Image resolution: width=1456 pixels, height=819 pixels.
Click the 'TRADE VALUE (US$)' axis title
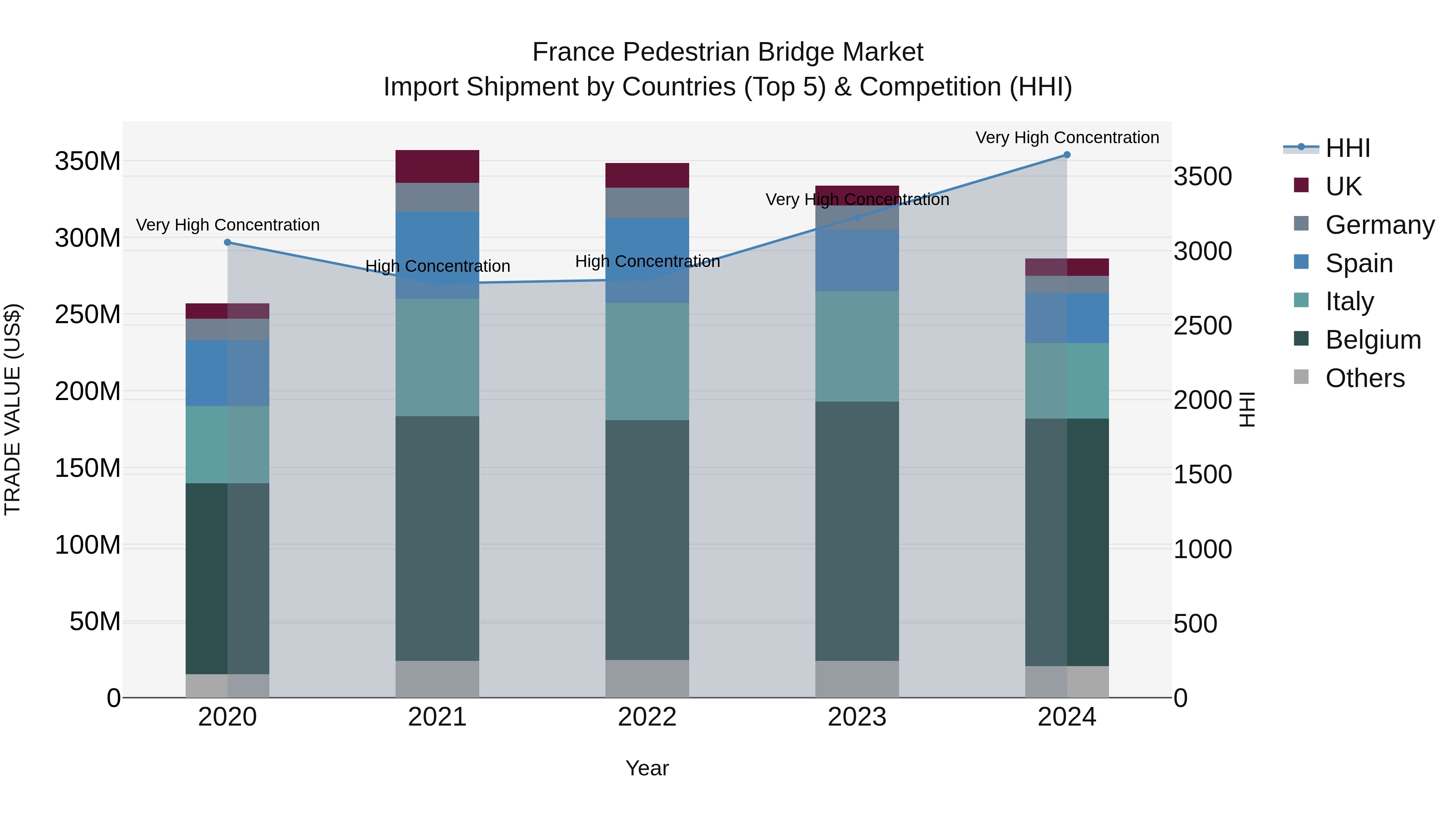click(x=13, y=410)
